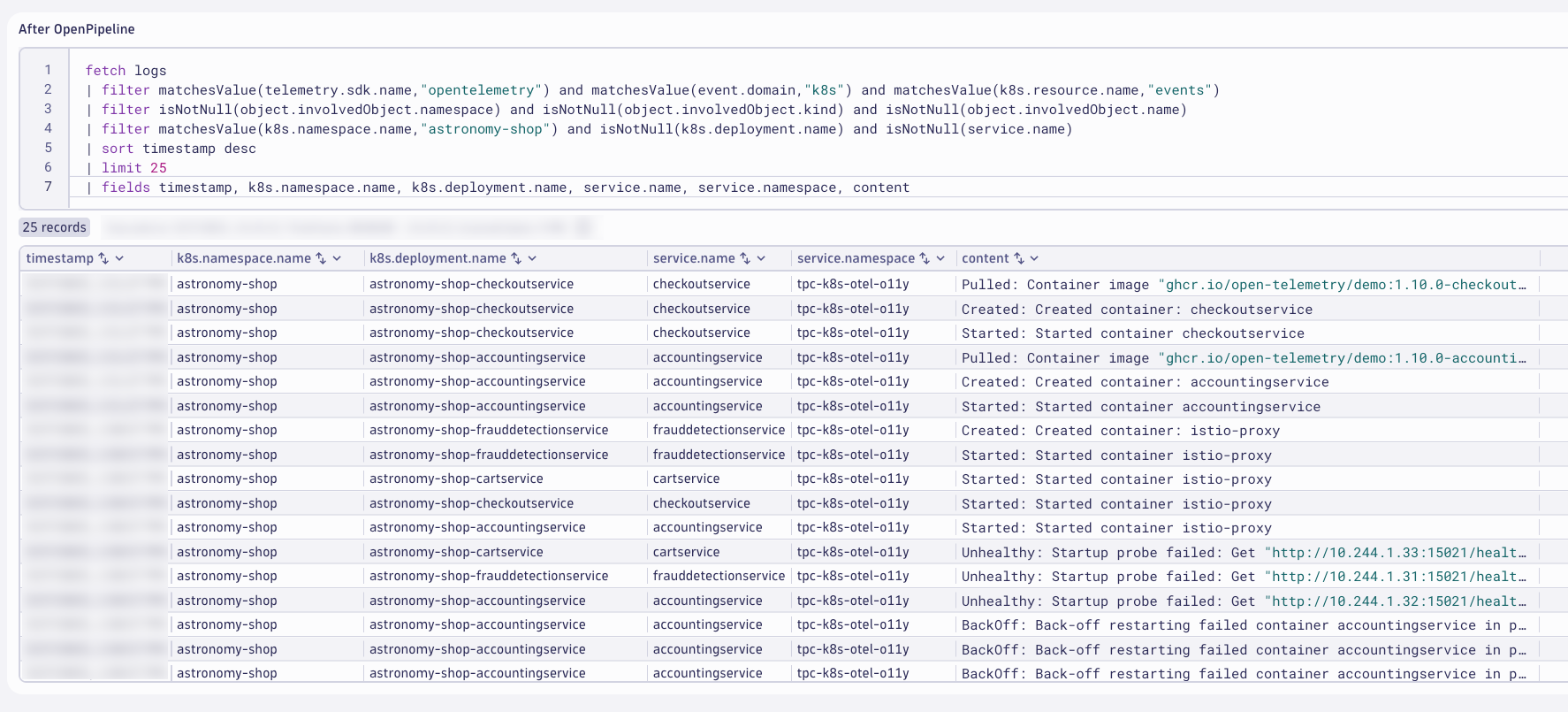Select 'Created: Created container: checkoutservice' cell

pos(1137,310)
